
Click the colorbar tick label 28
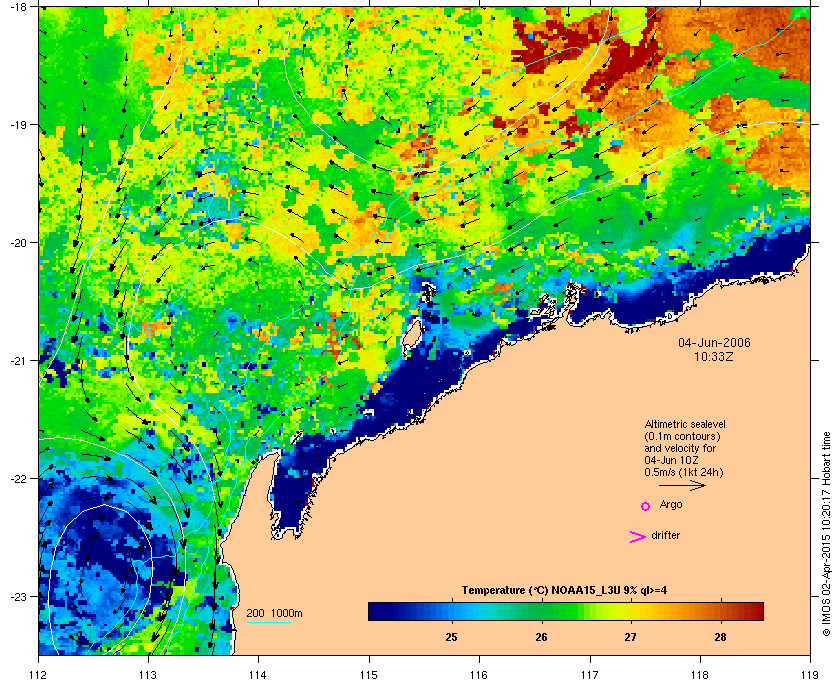pos(721,637)
